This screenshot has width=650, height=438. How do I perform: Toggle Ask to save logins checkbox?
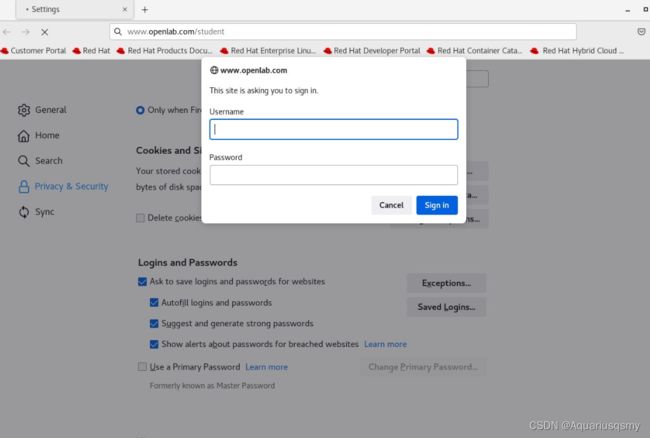click(x=142, y=282)
